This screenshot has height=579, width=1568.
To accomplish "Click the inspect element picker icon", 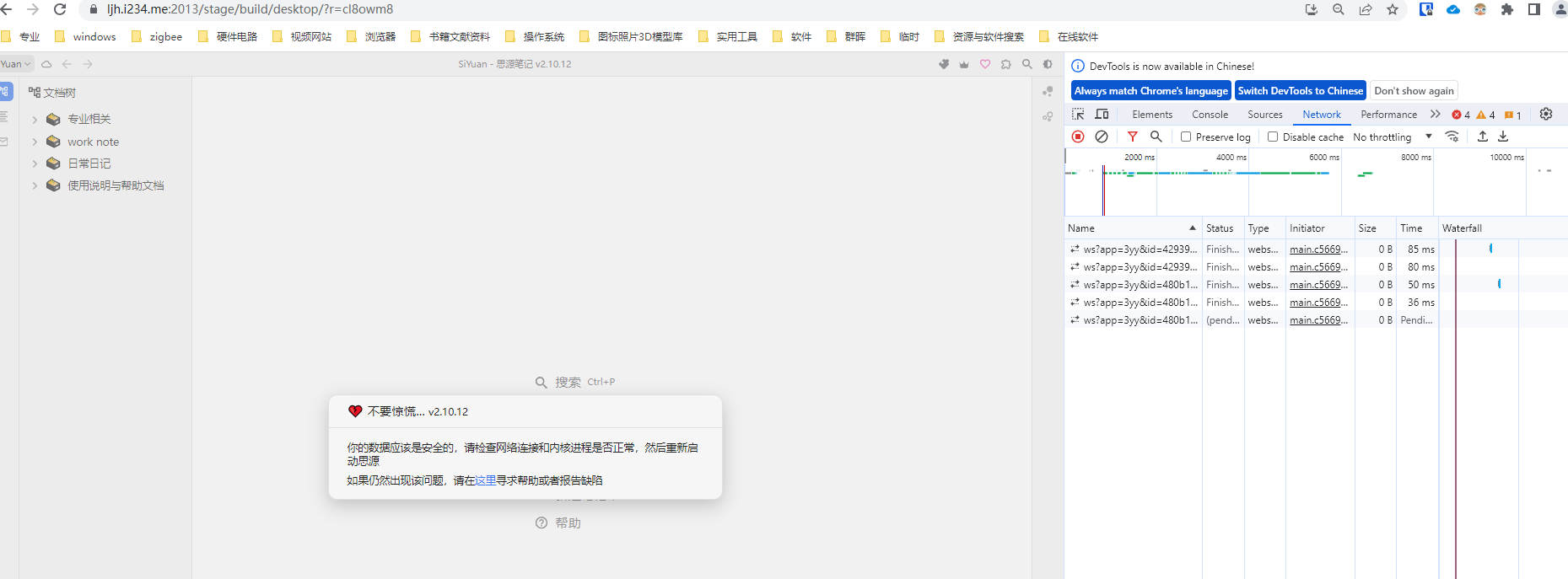I will coord(1078,115).
